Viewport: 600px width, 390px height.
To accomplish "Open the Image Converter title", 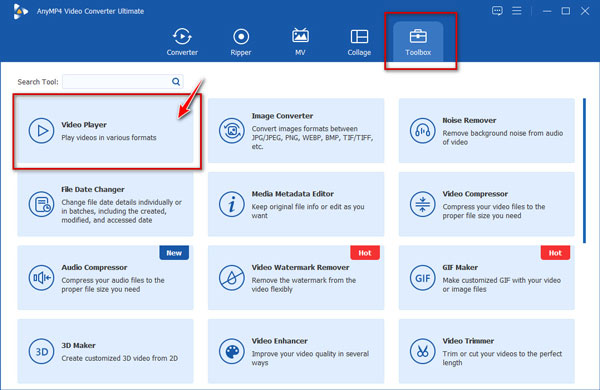I will pyautogui.click(x=282, y=116).
